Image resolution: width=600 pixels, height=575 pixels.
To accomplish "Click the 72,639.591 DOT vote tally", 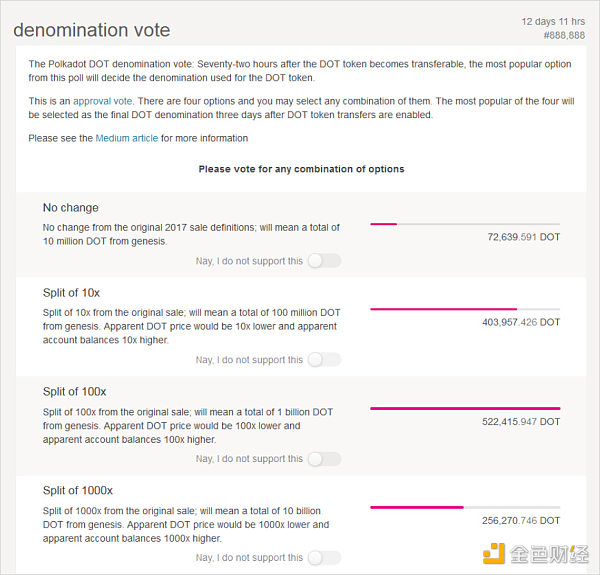I will pyautogui.click(x=524, y=237).
